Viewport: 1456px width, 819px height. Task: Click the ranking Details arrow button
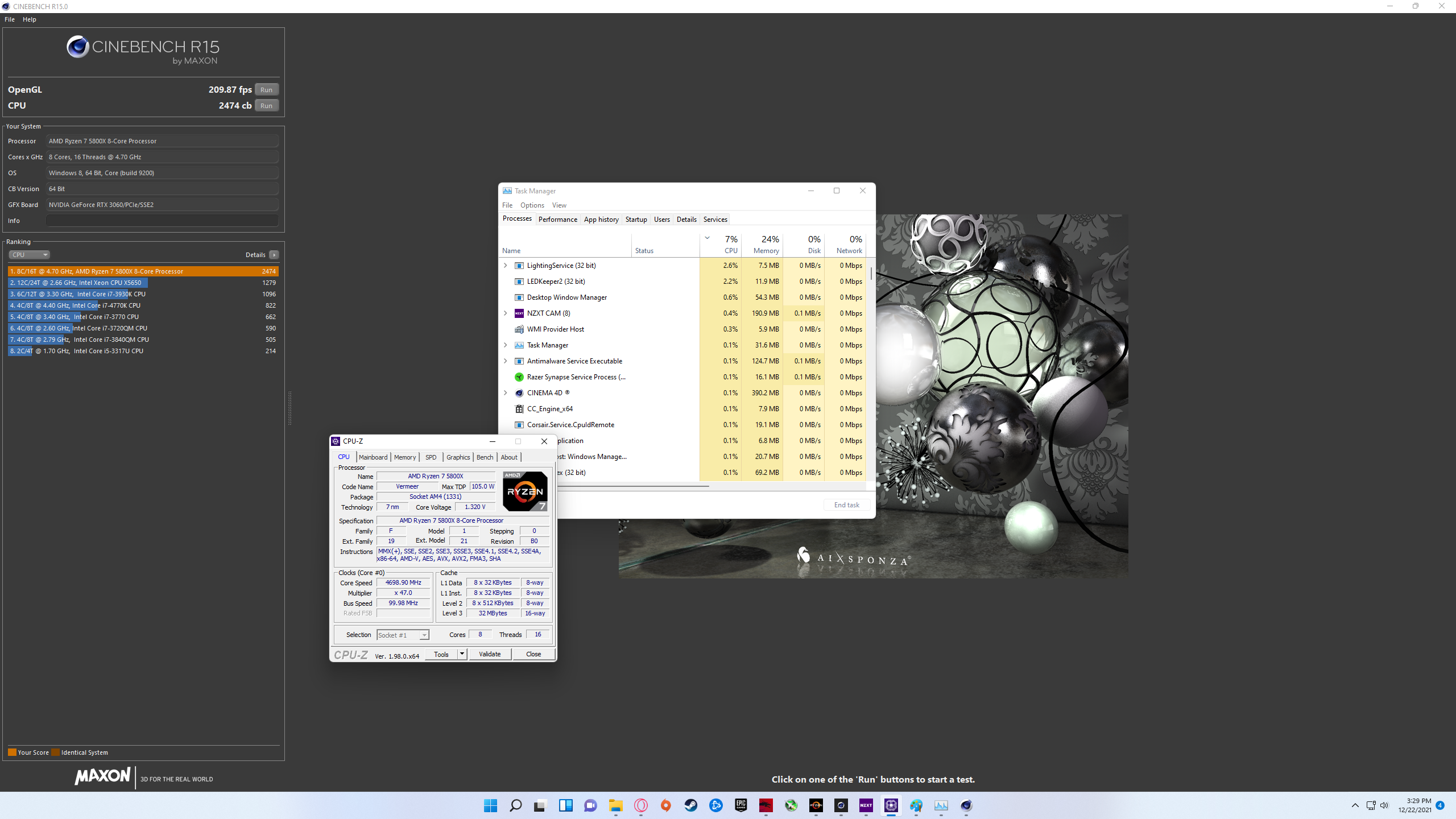(274, 255)
